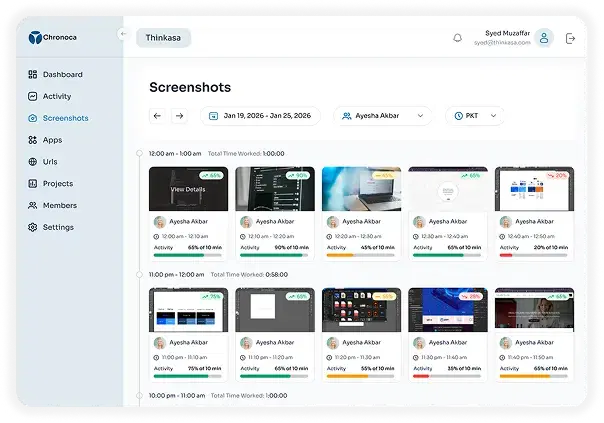Open Apps menu item
604x423 pixels.
(x=45, y=140)
